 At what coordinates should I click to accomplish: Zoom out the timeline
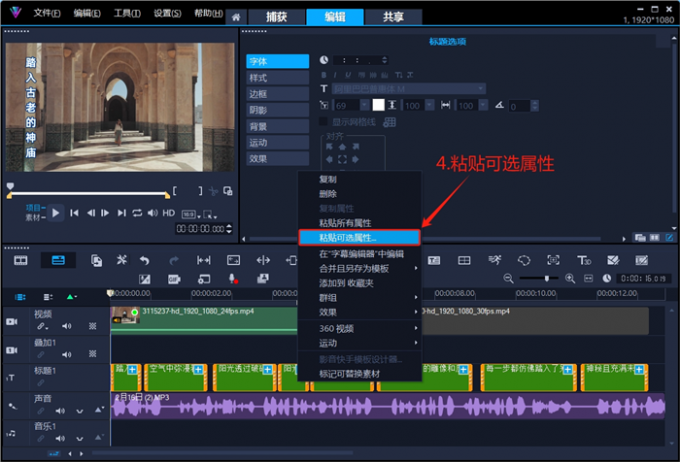(508, 279)
